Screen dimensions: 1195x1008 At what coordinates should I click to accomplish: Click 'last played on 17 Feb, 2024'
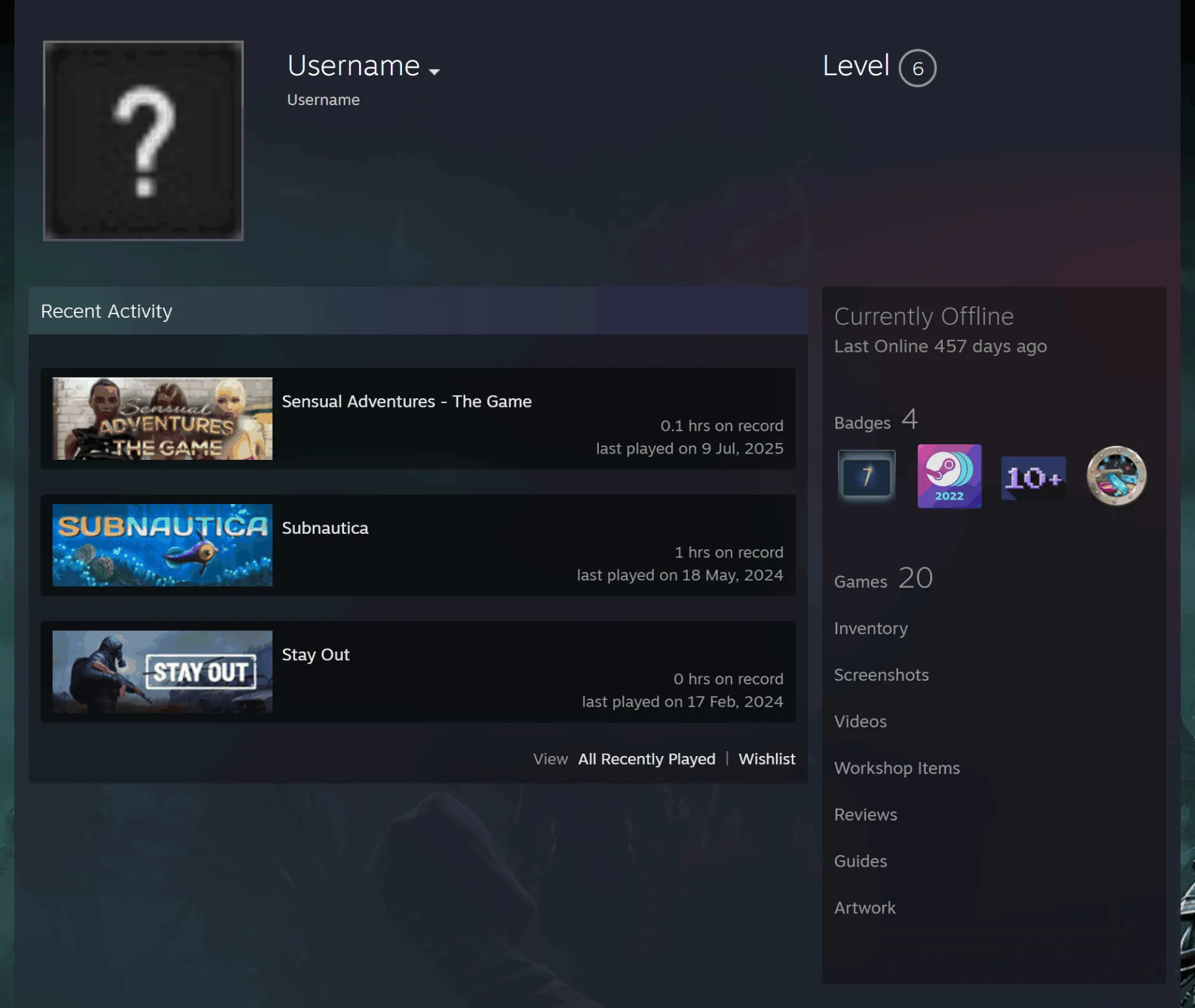pyautogui.click(x=683, y=702)
